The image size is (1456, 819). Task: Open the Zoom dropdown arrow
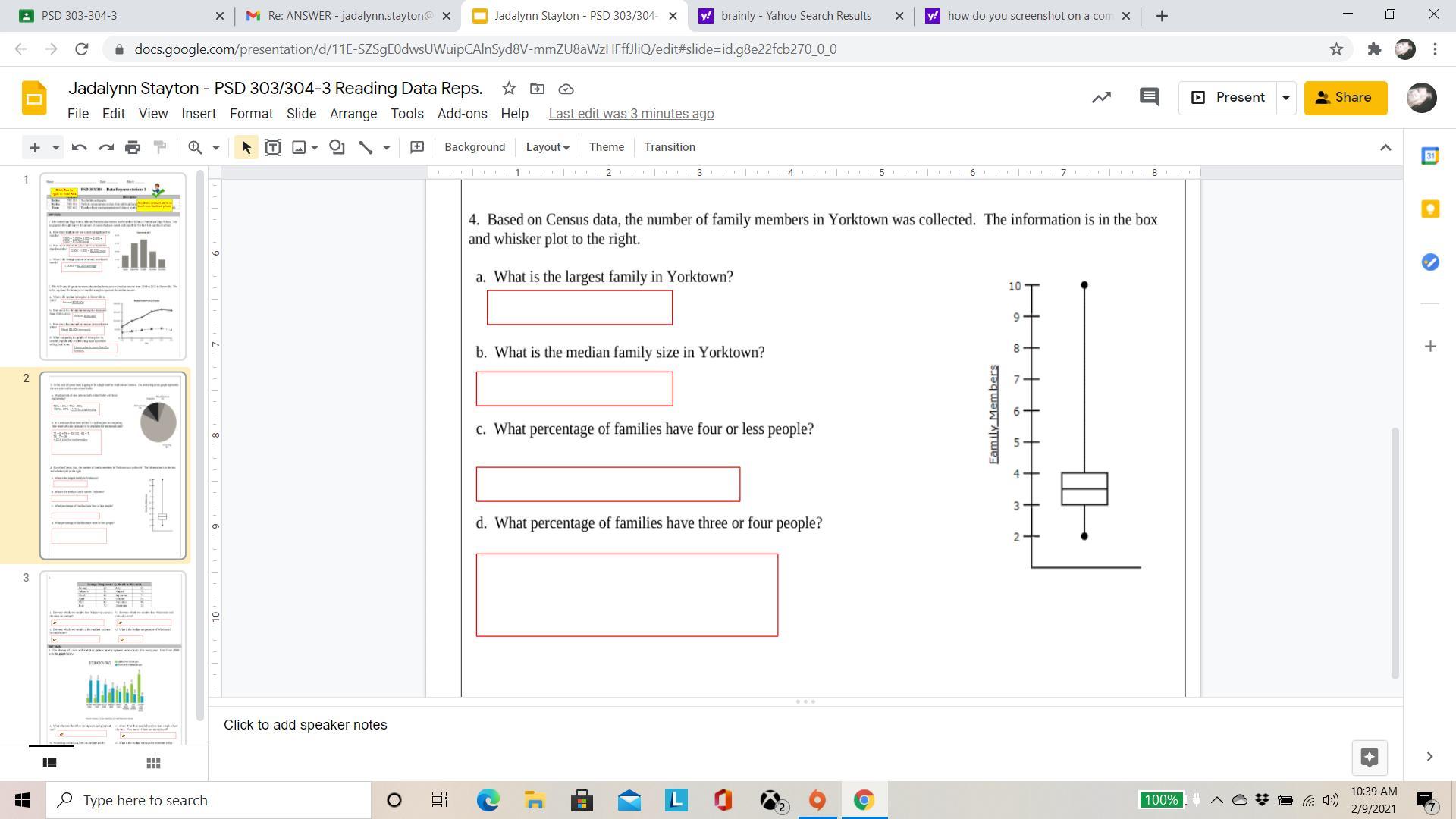(x=215, y=147)
